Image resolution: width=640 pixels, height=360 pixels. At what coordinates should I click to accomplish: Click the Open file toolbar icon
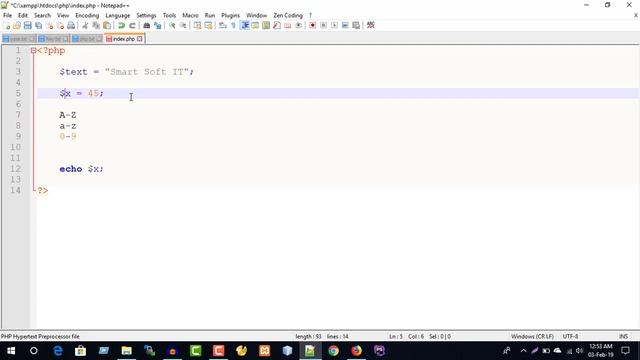(17, 25)
